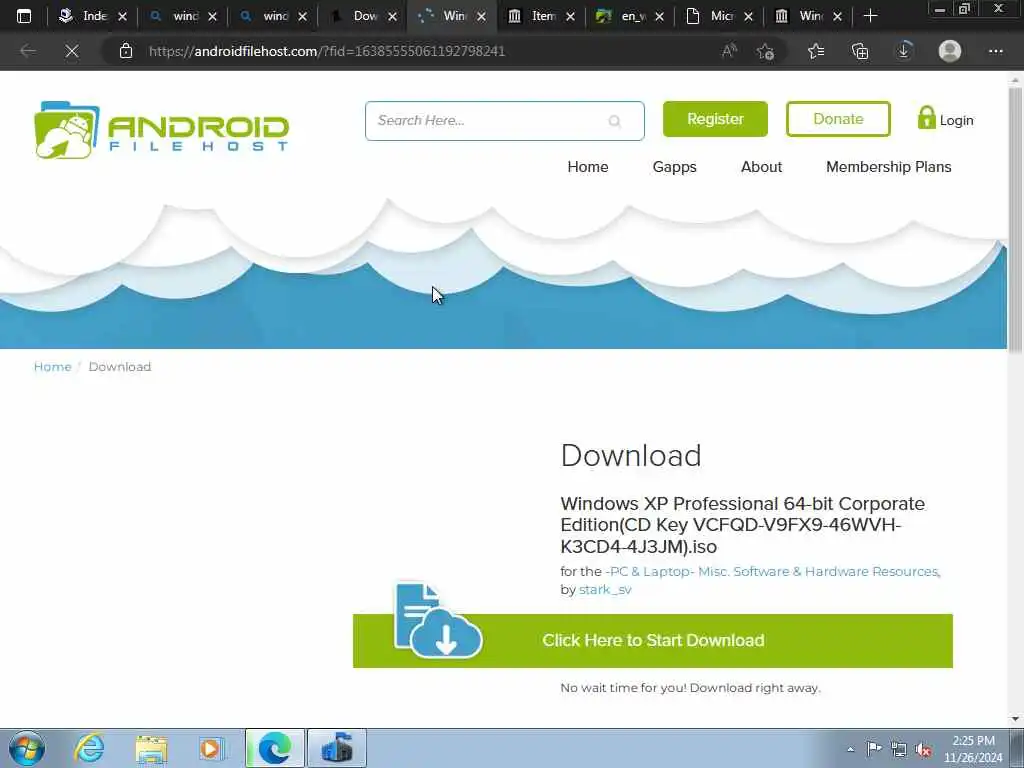Click the cloud download file icon
The width and height of the screenshot is (1024, 768).
[438, 620]
